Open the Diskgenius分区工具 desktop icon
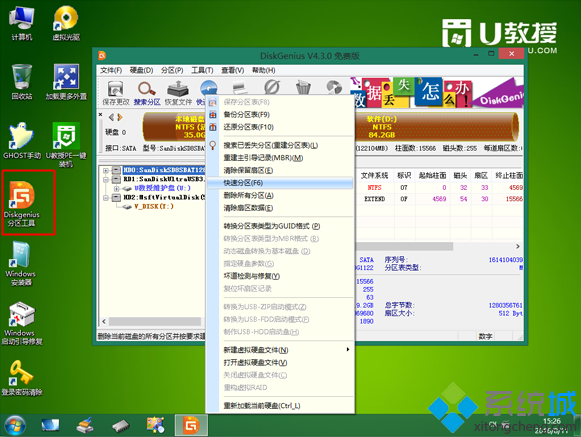 [21, 204]
